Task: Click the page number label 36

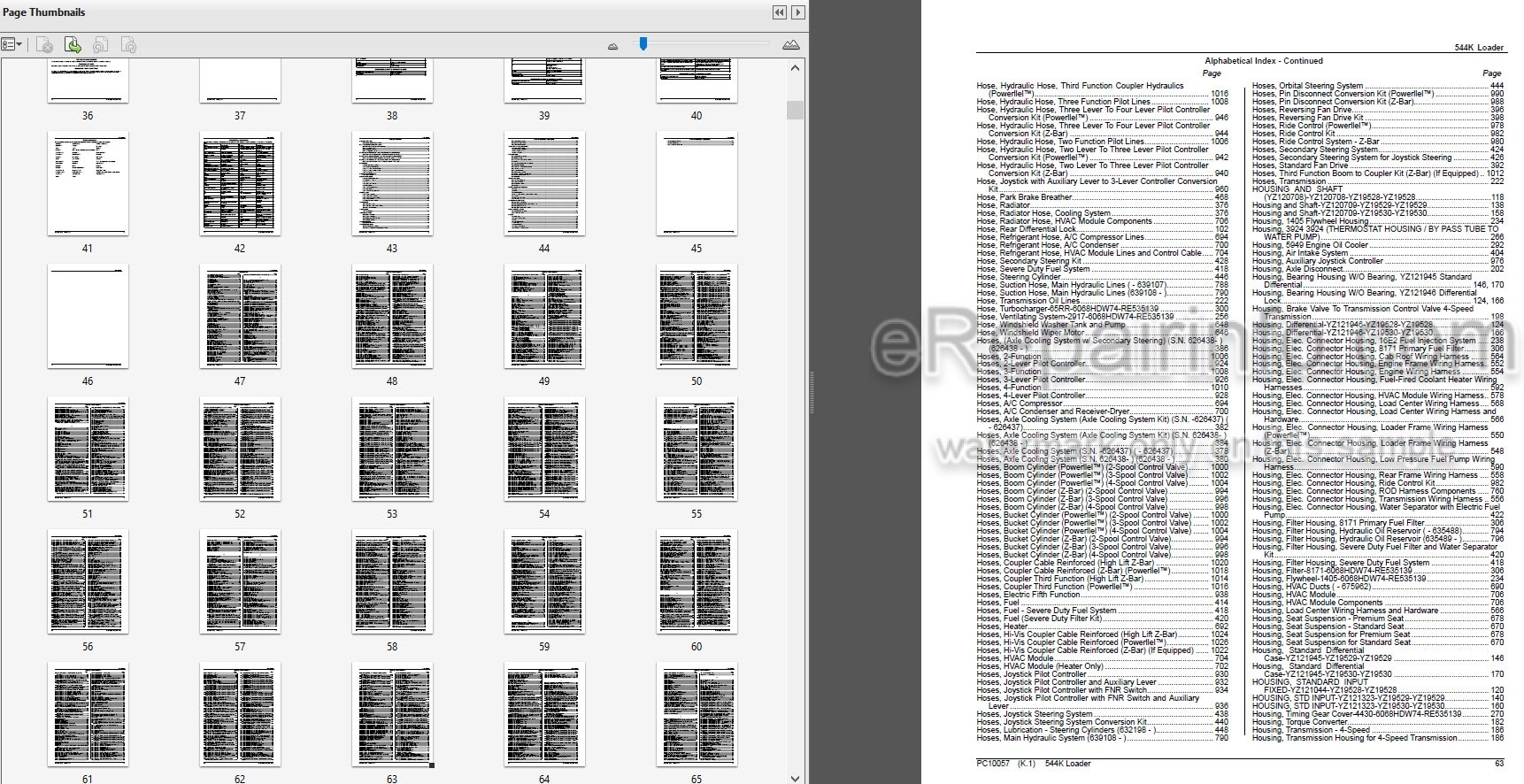Action: click(88, 116)
